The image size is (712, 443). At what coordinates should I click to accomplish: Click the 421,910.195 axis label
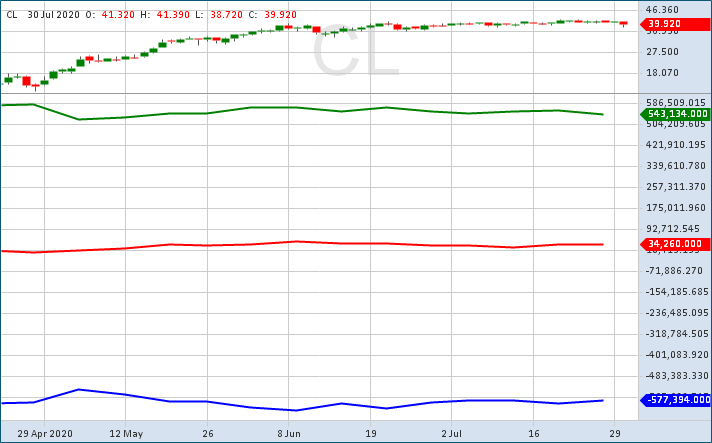[676, 145]
